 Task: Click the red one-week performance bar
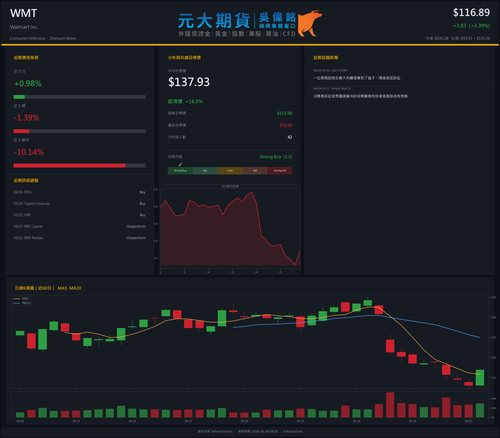(x=21, y=131)
